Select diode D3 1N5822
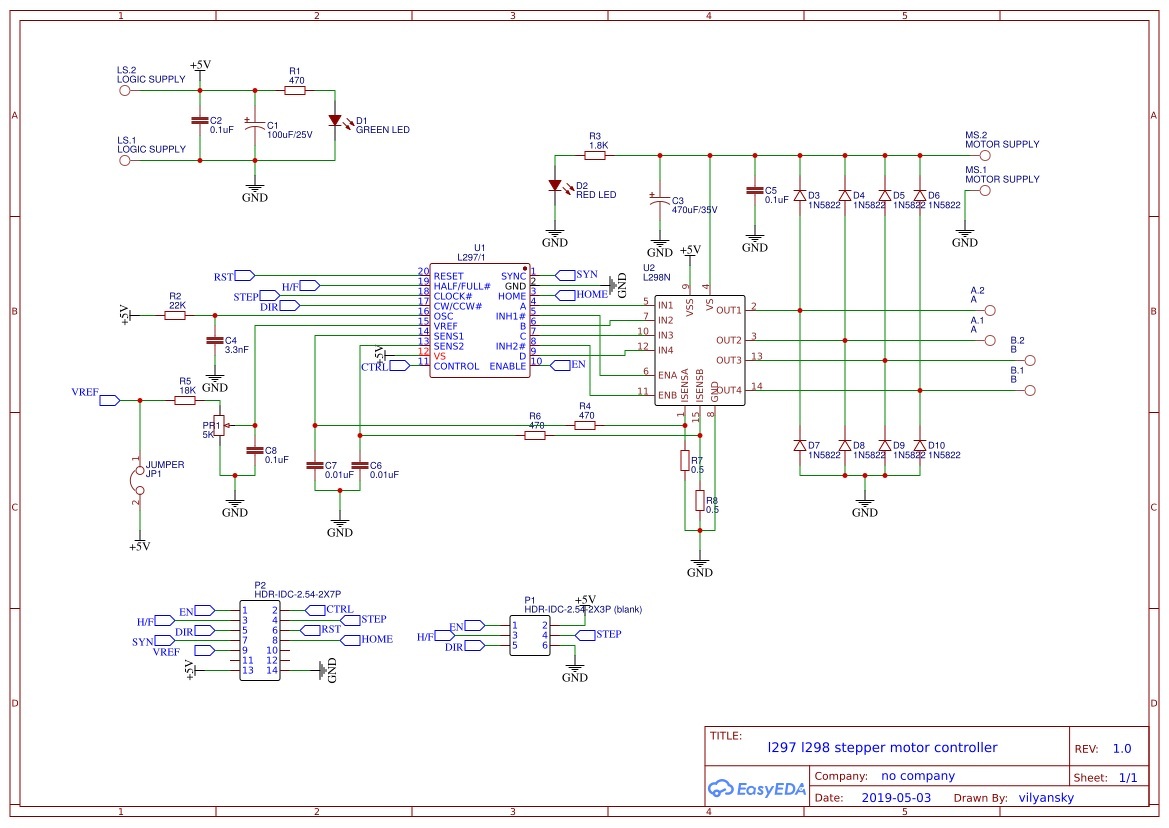1169x828 pixels. [x=800, y=195]
